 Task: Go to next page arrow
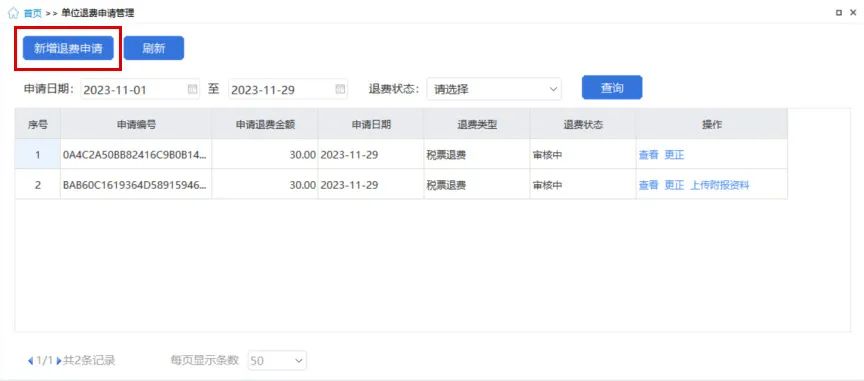(58, 361)
